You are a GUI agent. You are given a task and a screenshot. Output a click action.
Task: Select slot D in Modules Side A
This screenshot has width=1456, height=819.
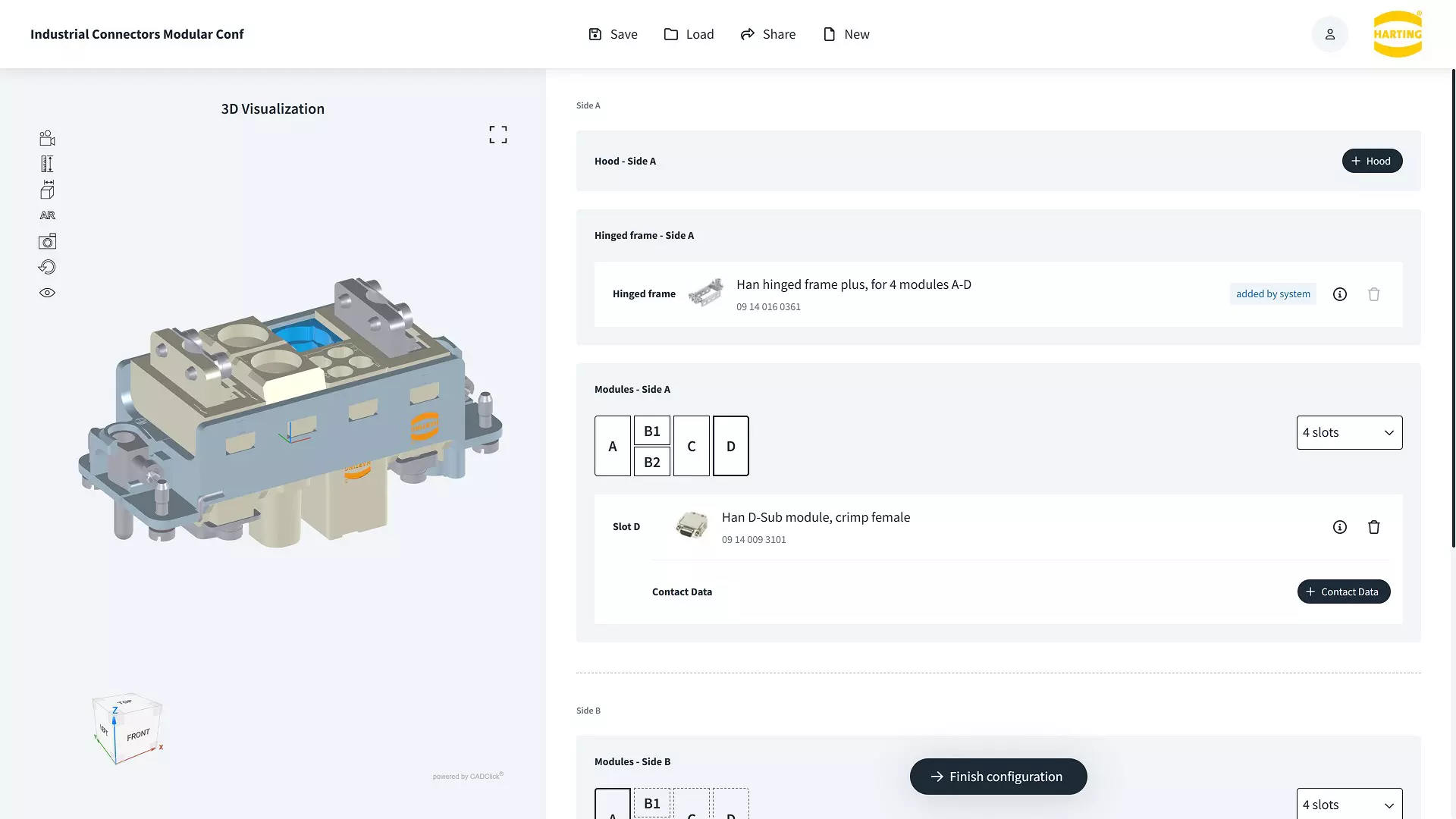[731, 446]
